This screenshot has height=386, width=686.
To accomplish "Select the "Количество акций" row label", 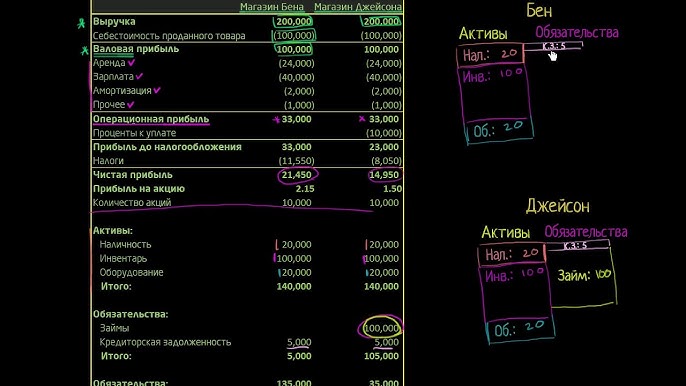I will click(x=132, y=203).
